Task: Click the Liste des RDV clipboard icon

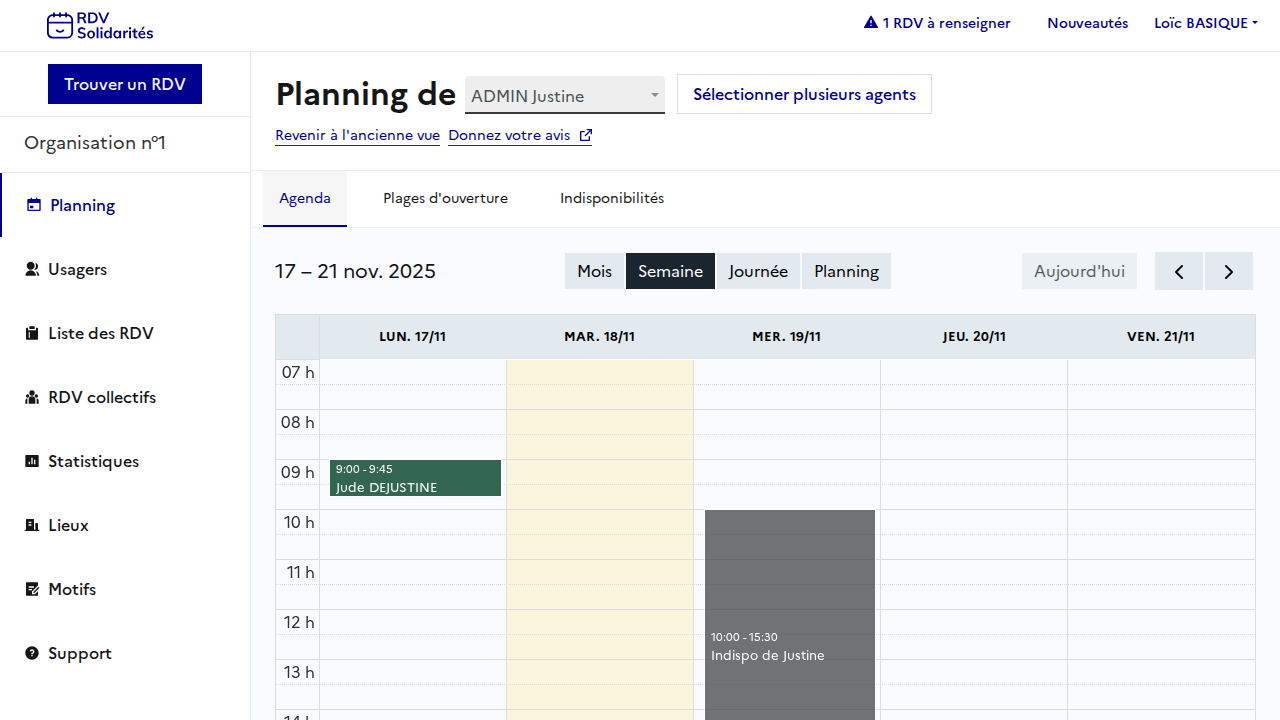Action: [x=32, y=333]
